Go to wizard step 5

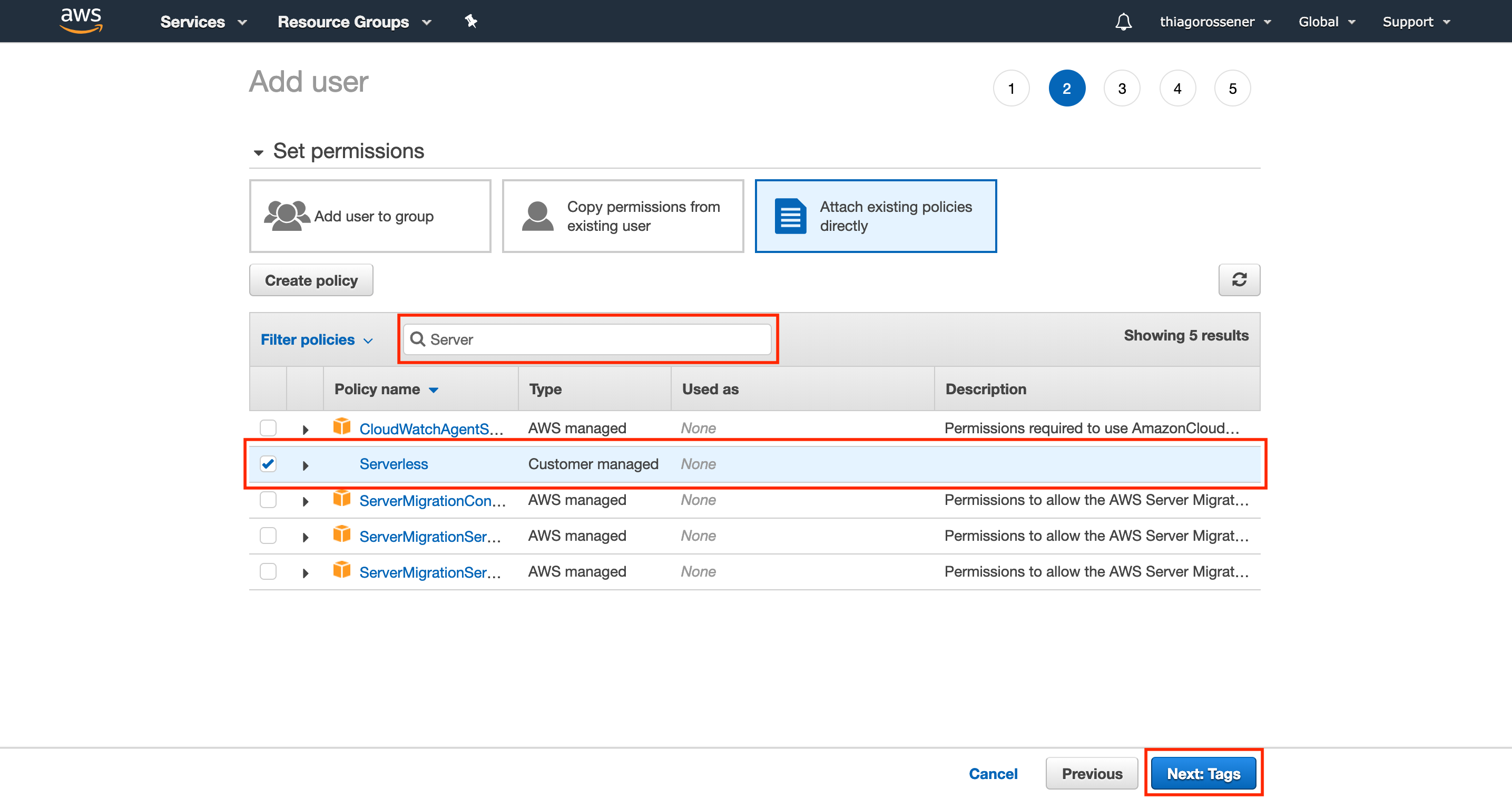[x=1232, y=88]
